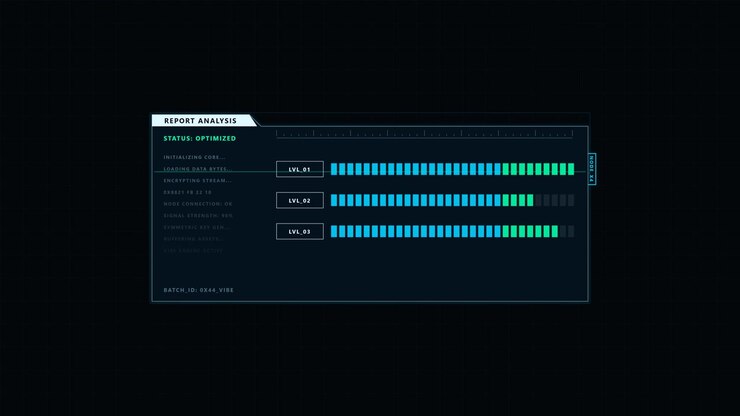Open the vertical NODE X4 side tab
740x416 pixels.
(592, 169)
